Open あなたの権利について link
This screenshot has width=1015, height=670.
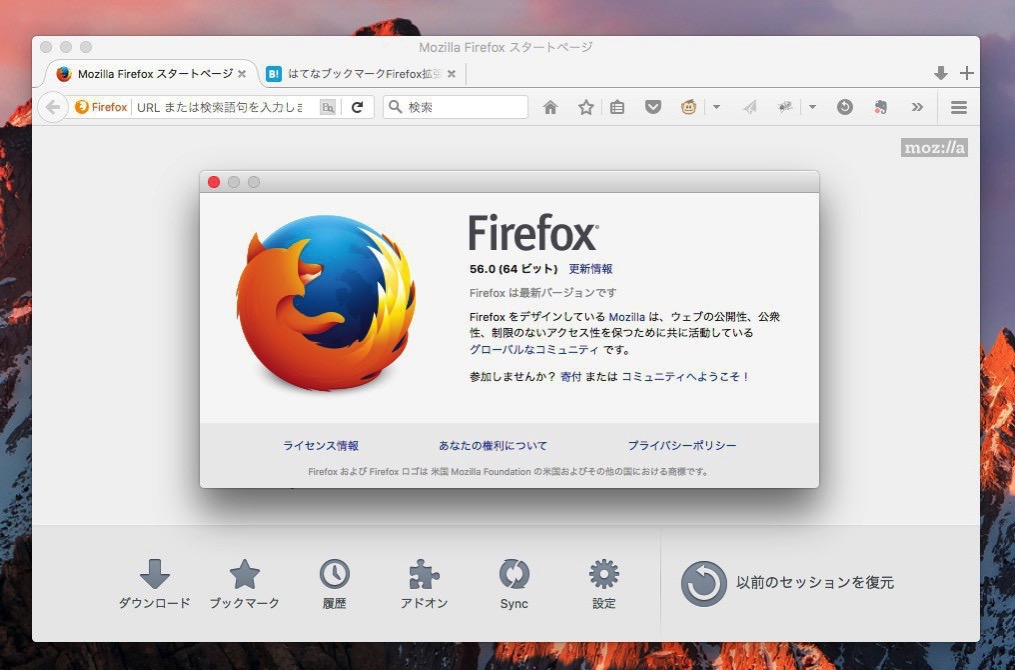pos(493,445)
